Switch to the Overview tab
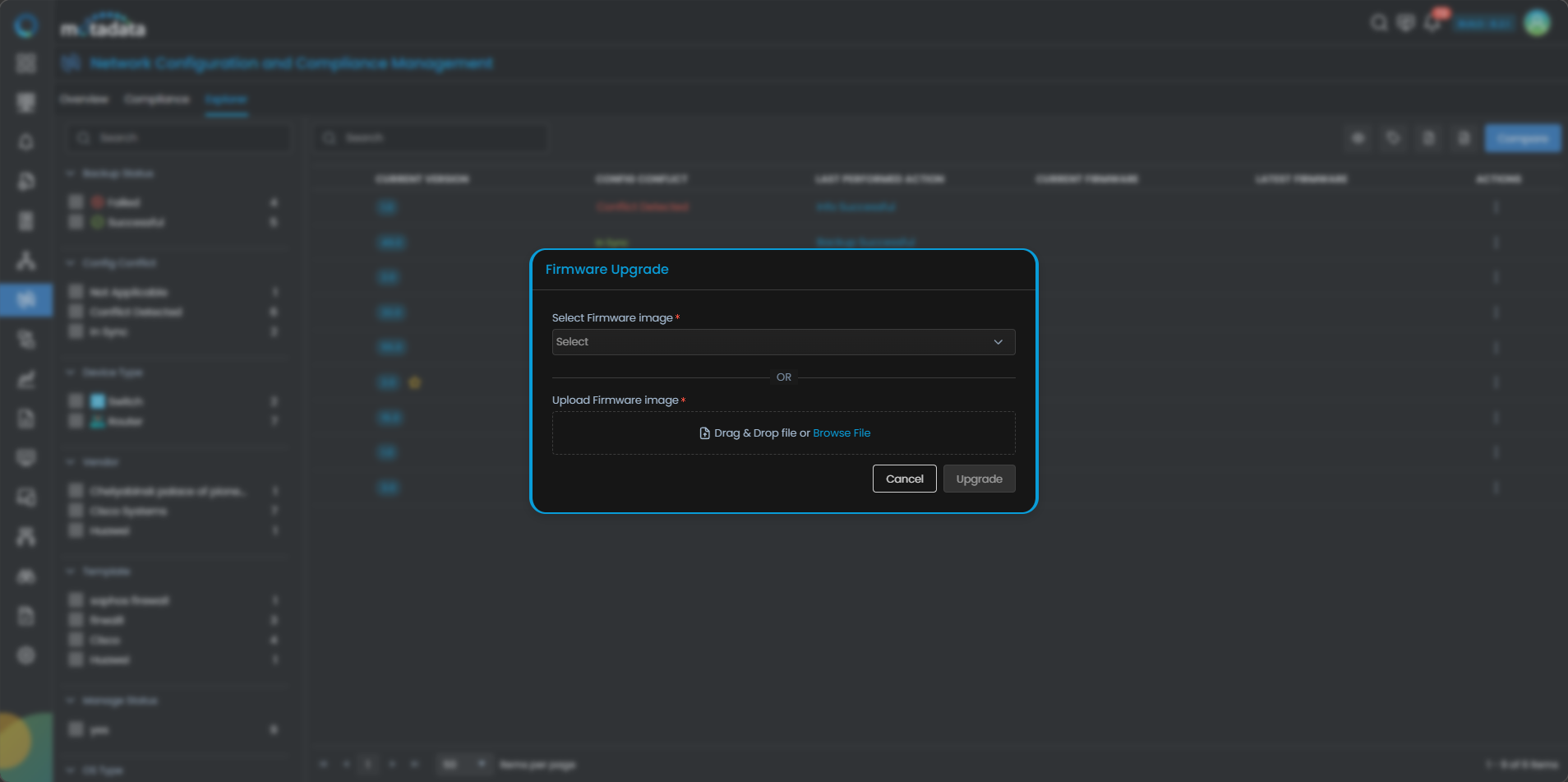Viewport: 1568px width, 782px height. pyautogui.click(x=84, y=99)
